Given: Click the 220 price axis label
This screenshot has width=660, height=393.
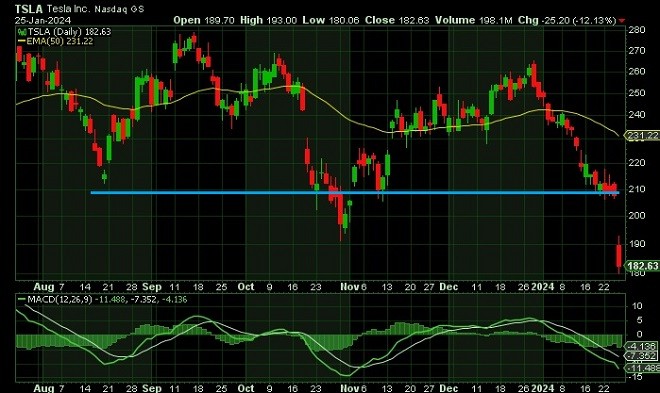Looking at the screenshot, I should (x=637, y=163).
